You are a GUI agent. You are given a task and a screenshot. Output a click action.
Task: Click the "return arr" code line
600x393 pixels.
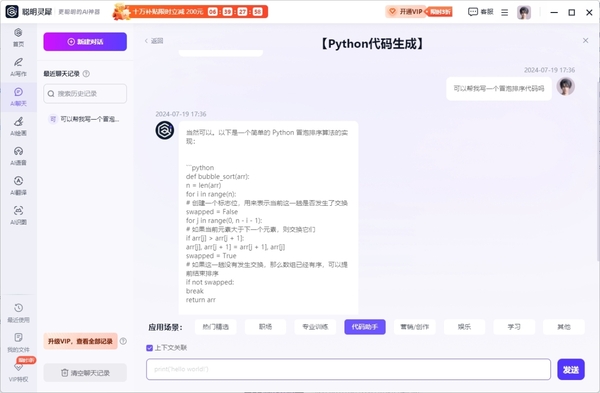(201, 300)
